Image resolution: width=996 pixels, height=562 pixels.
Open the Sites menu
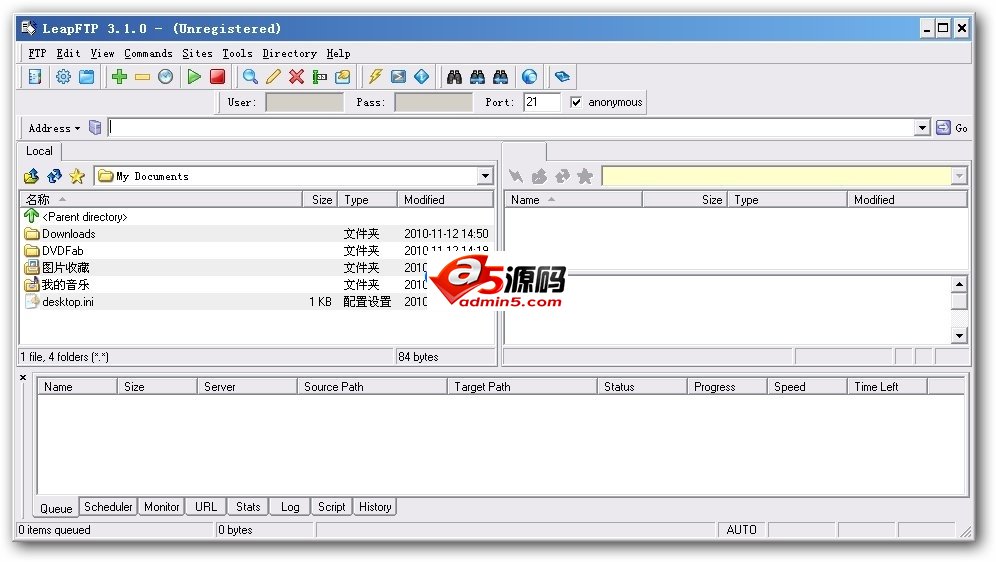coord(197,53)
